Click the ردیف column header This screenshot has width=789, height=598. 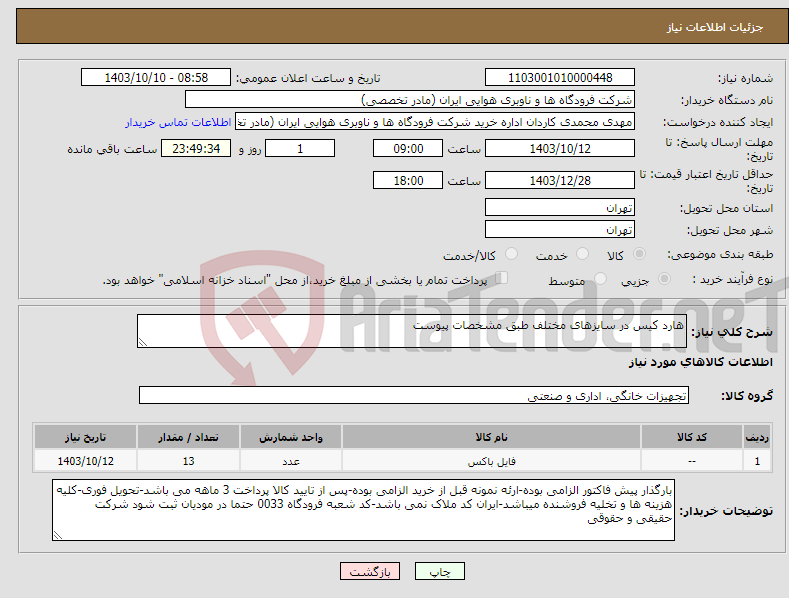757,437
